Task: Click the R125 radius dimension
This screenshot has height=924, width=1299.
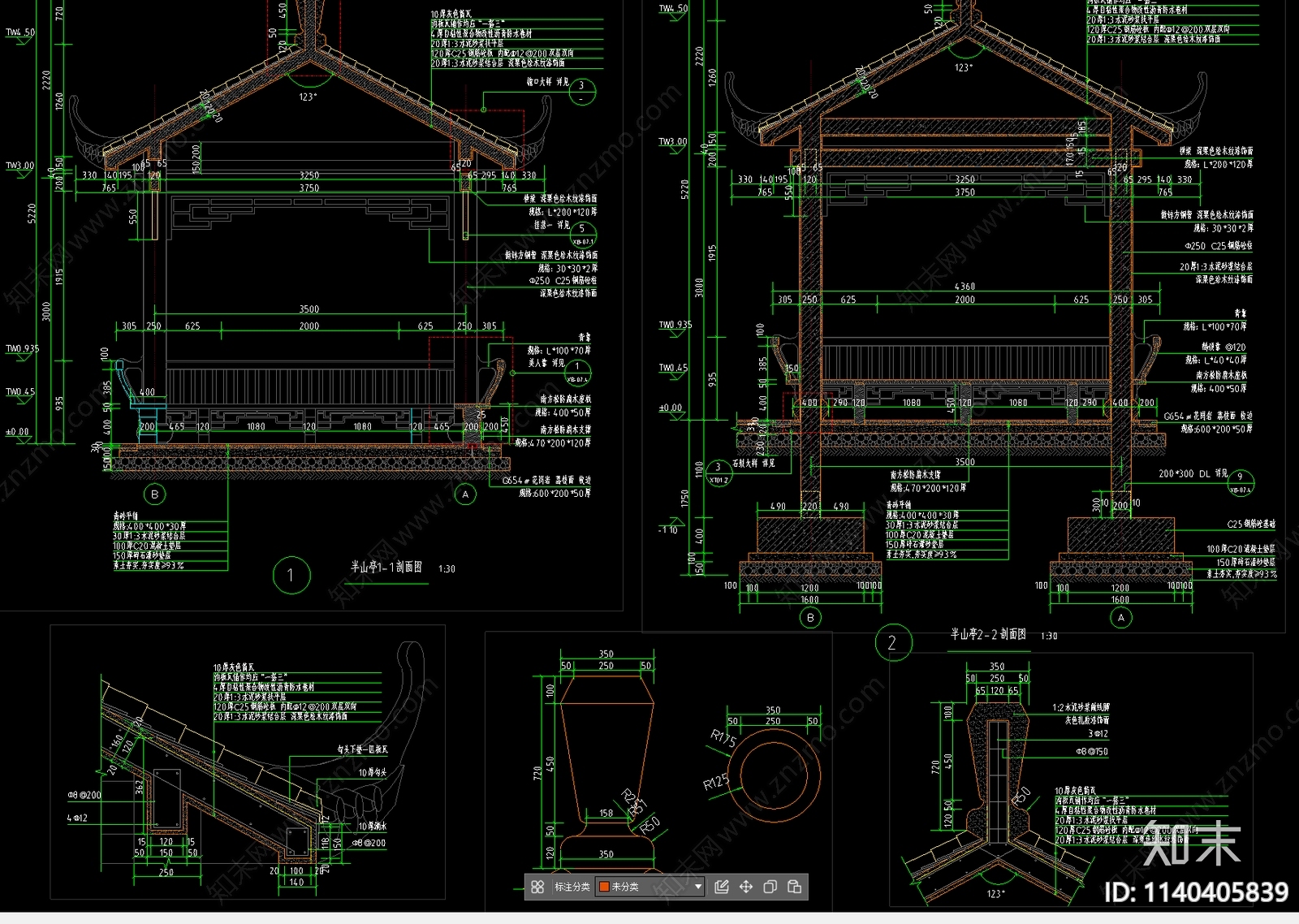Action: (716, 782)
